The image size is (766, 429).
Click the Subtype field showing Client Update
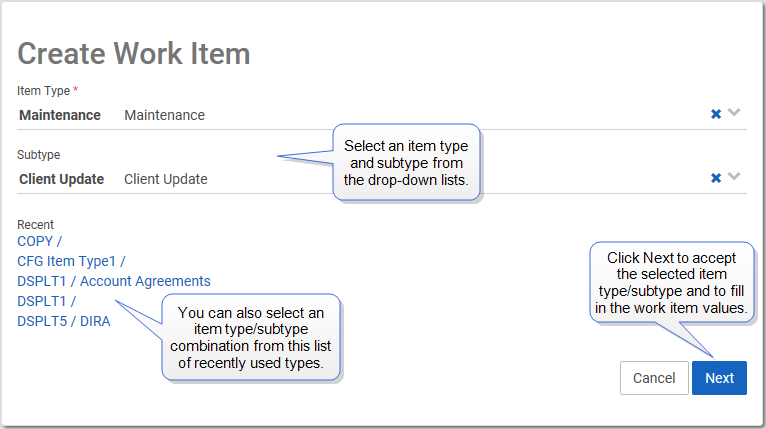coord(165,179)
